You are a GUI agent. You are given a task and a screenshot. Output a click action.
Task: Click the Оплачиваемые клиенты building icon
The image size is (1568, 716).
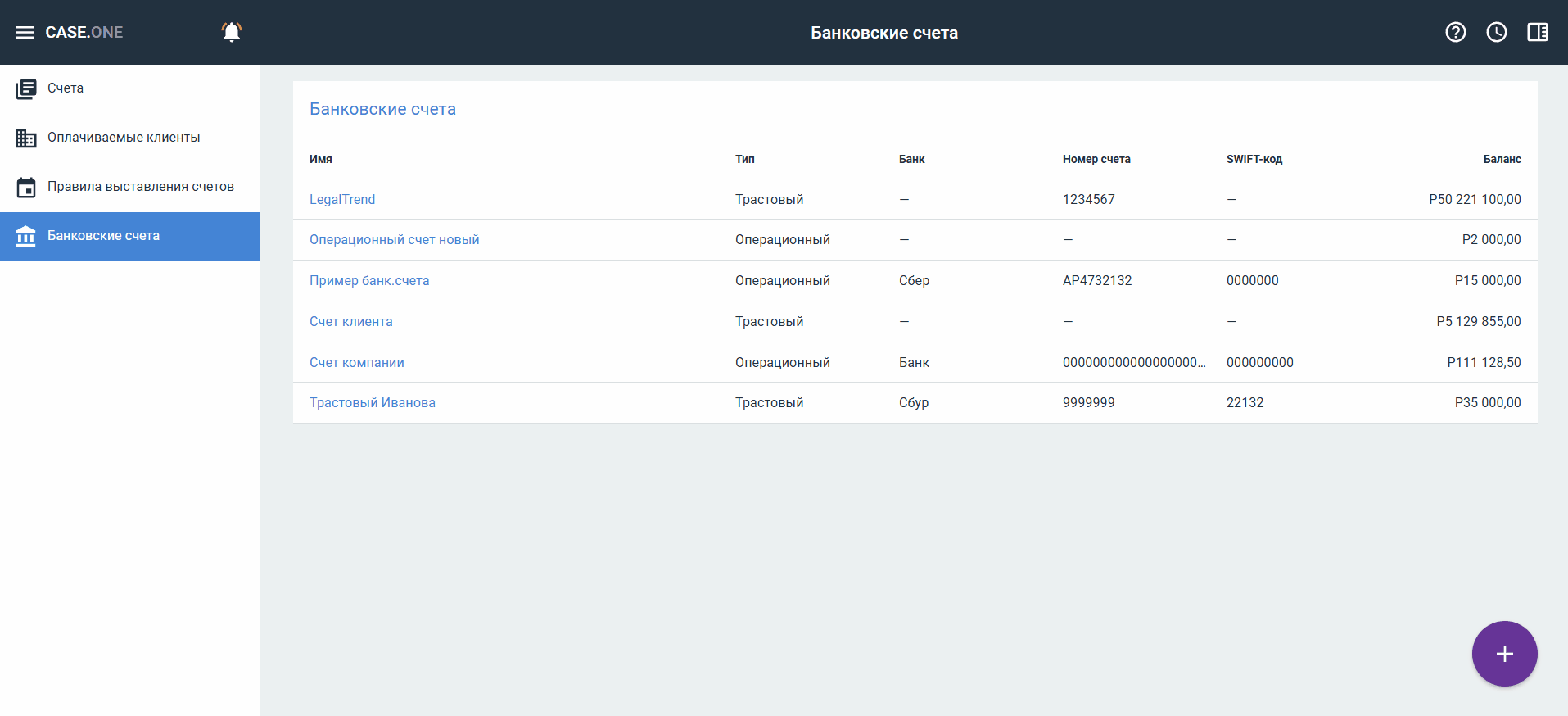[x=26, y=138]
